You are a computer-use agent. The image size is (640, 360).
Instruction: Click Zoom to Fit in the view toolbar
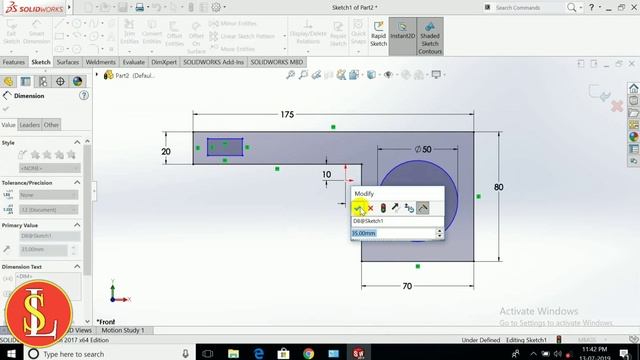pyautogui.click(x=290, y=75)
